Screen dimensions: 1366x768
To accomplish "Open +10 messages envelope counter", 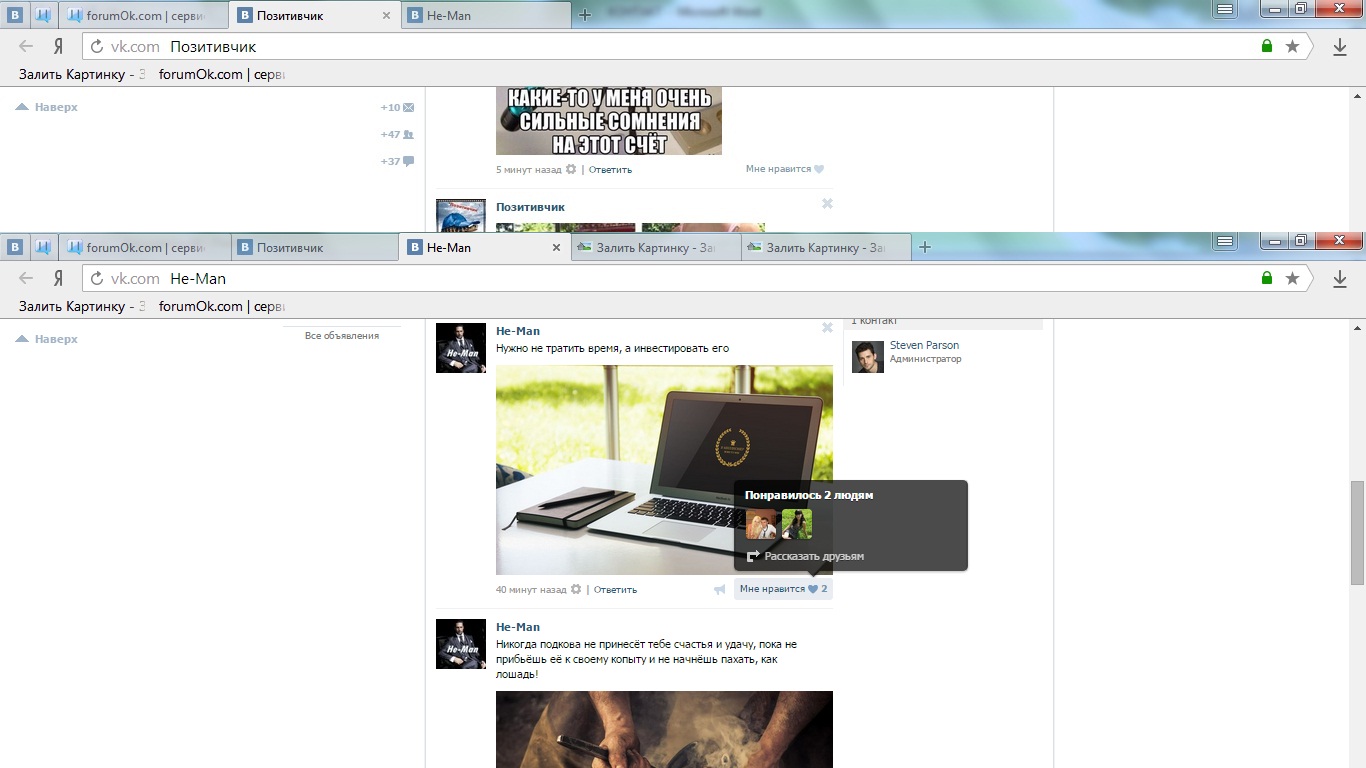I will [397, 107].
